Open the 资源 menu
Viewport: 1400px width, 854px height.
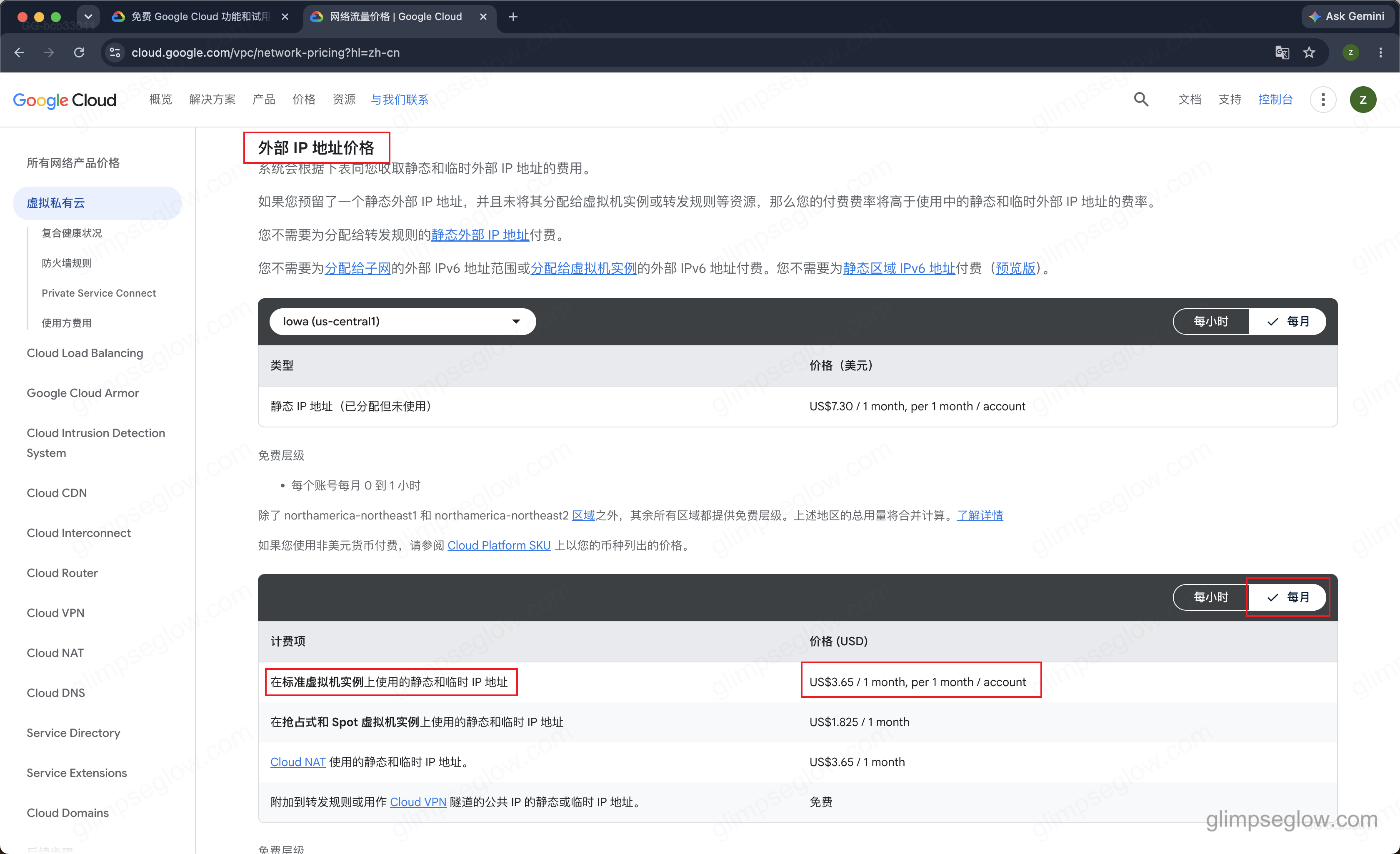(x=344, y=100)
